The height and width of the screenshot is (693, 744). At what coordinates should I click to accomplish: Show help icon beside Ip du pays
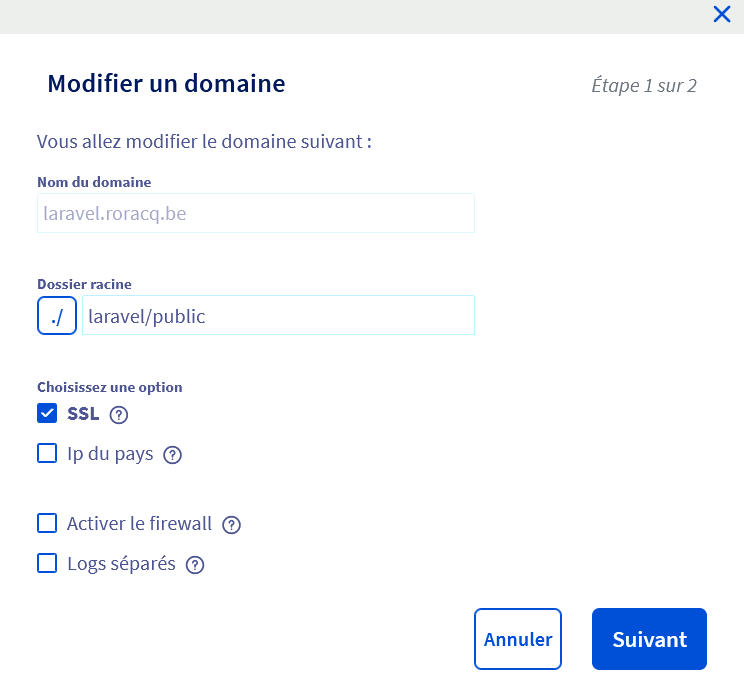coord(172,455)
